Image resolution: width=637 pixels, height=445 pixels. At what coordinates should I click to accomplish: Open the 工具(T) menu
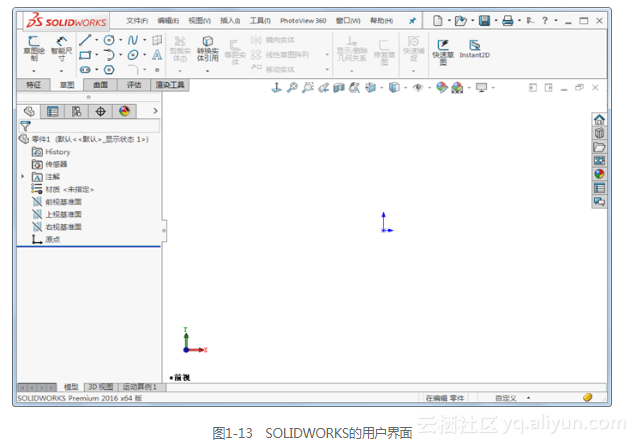(260, 21)
